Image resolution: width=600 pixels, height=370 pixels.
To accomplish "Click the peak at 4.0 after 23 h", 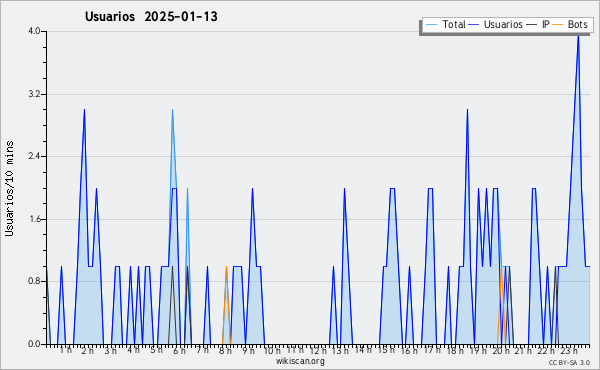I will (x=578, y=36).
